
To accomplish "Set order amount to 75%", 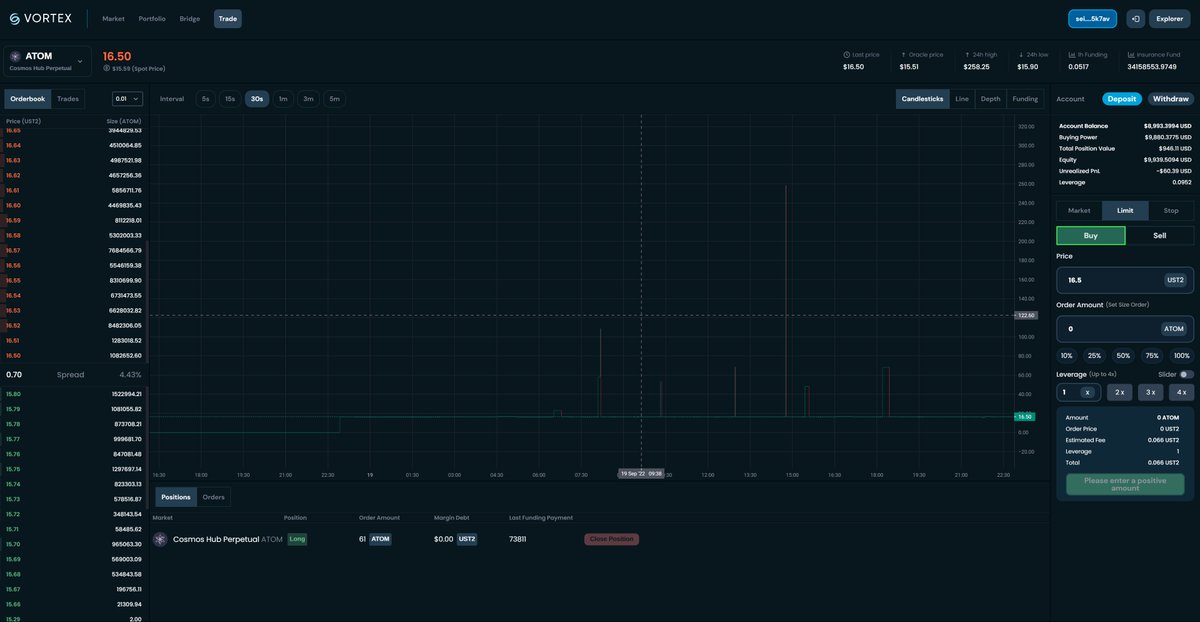I will click(x=1152, y=356).
